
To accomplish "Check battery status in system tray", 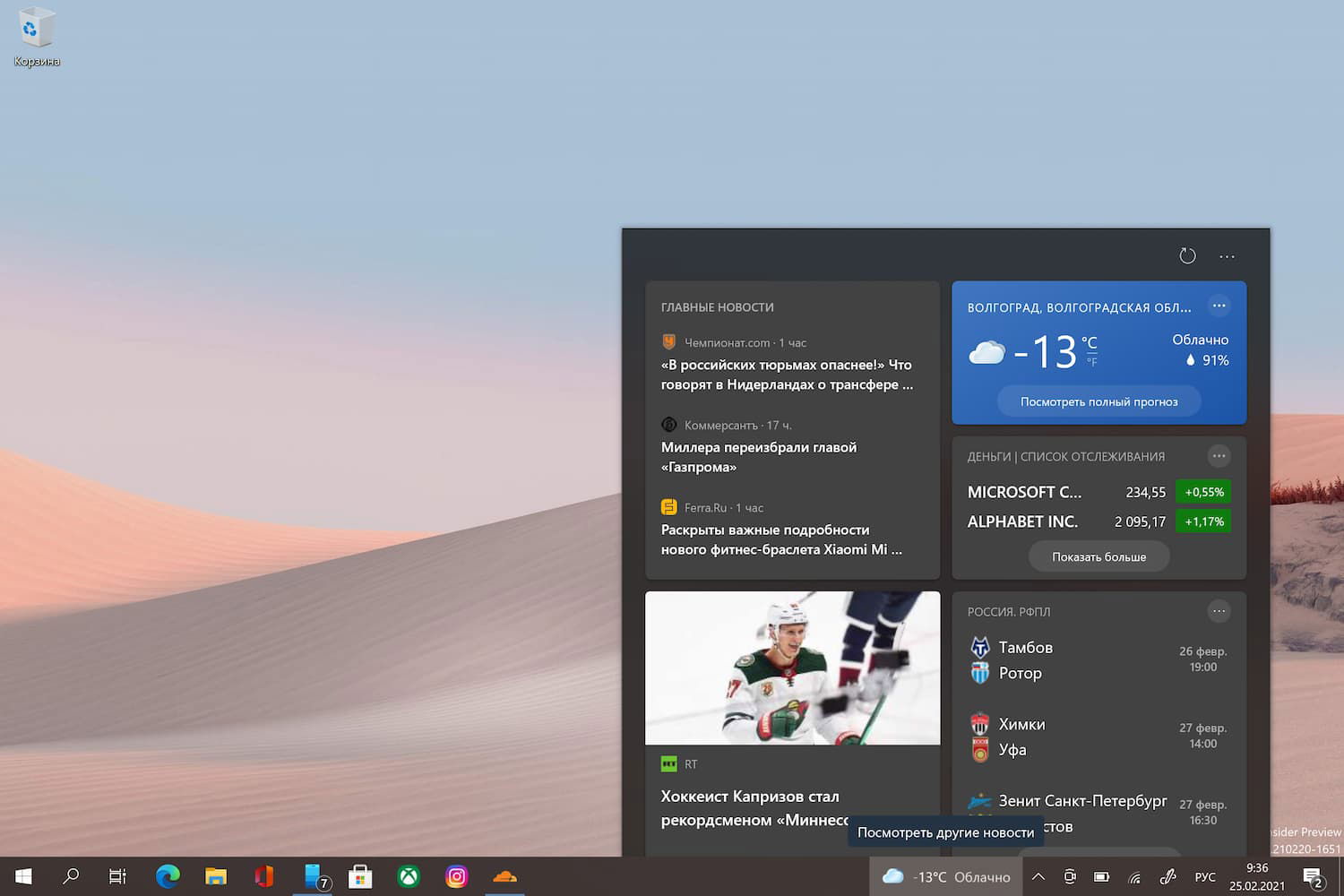I will (x=1102, y=876).
